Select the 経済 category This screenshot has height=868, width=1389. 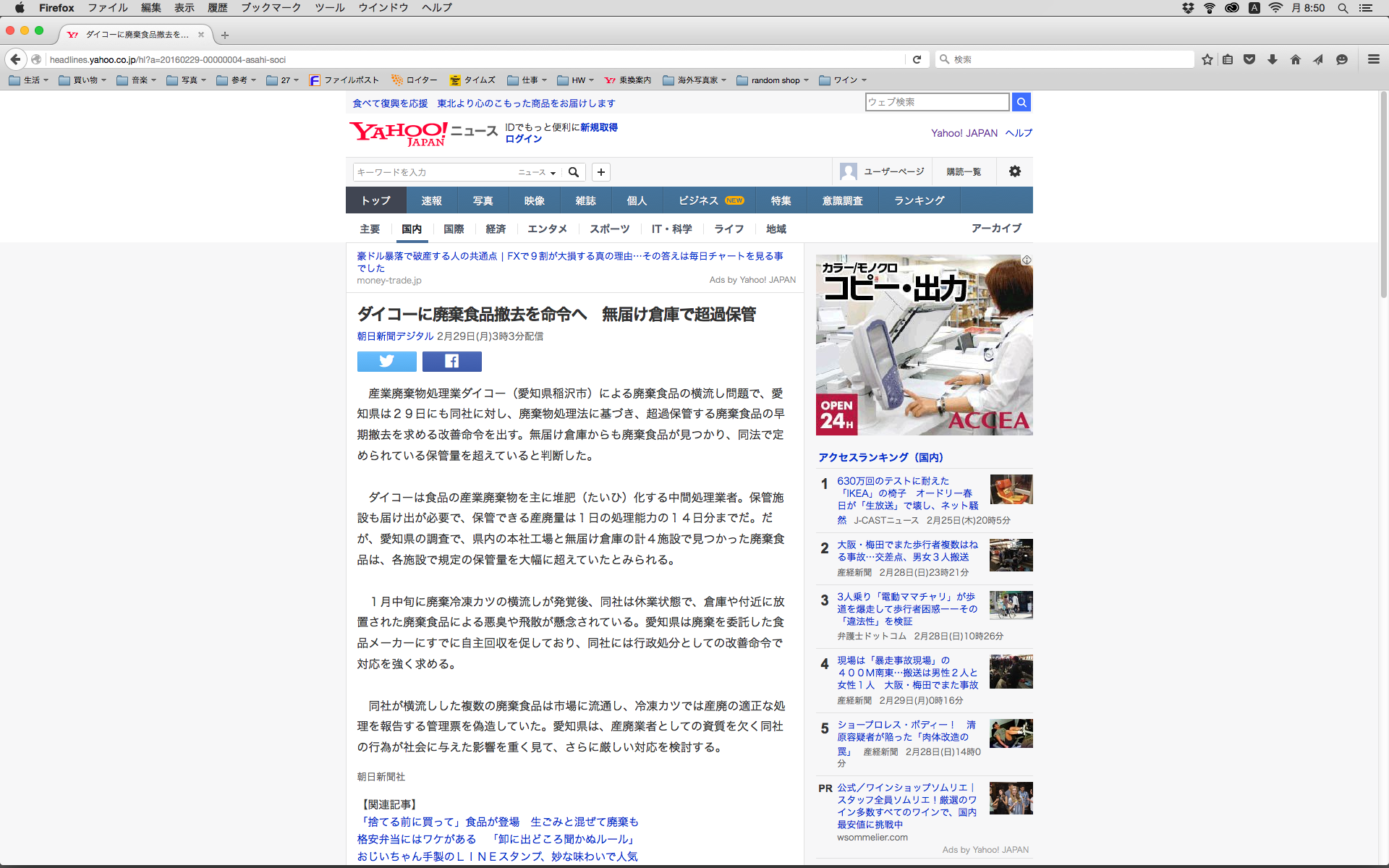click(496, 229)
